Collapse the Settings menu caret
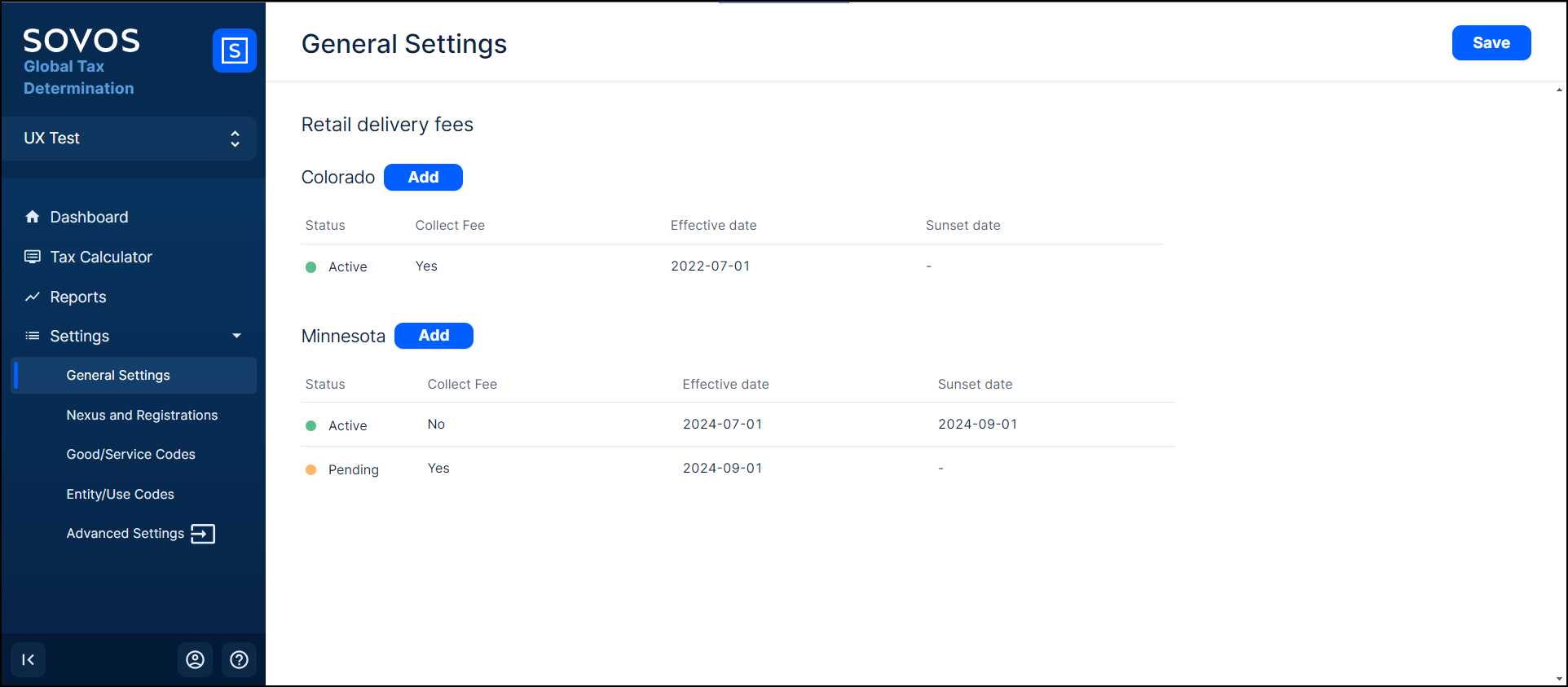Viewport: 1568px width, 687px height. point(236,336)
